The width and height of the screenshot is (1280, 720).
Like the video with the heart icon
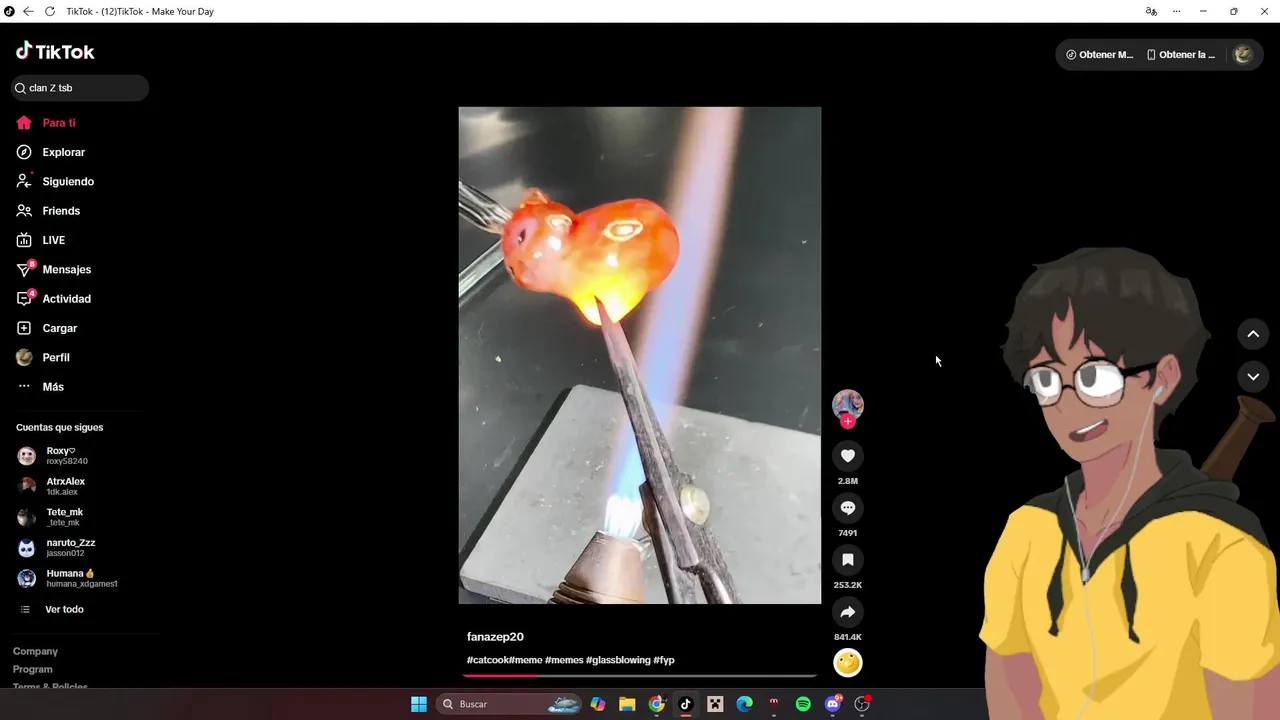[x=848, y=456]
